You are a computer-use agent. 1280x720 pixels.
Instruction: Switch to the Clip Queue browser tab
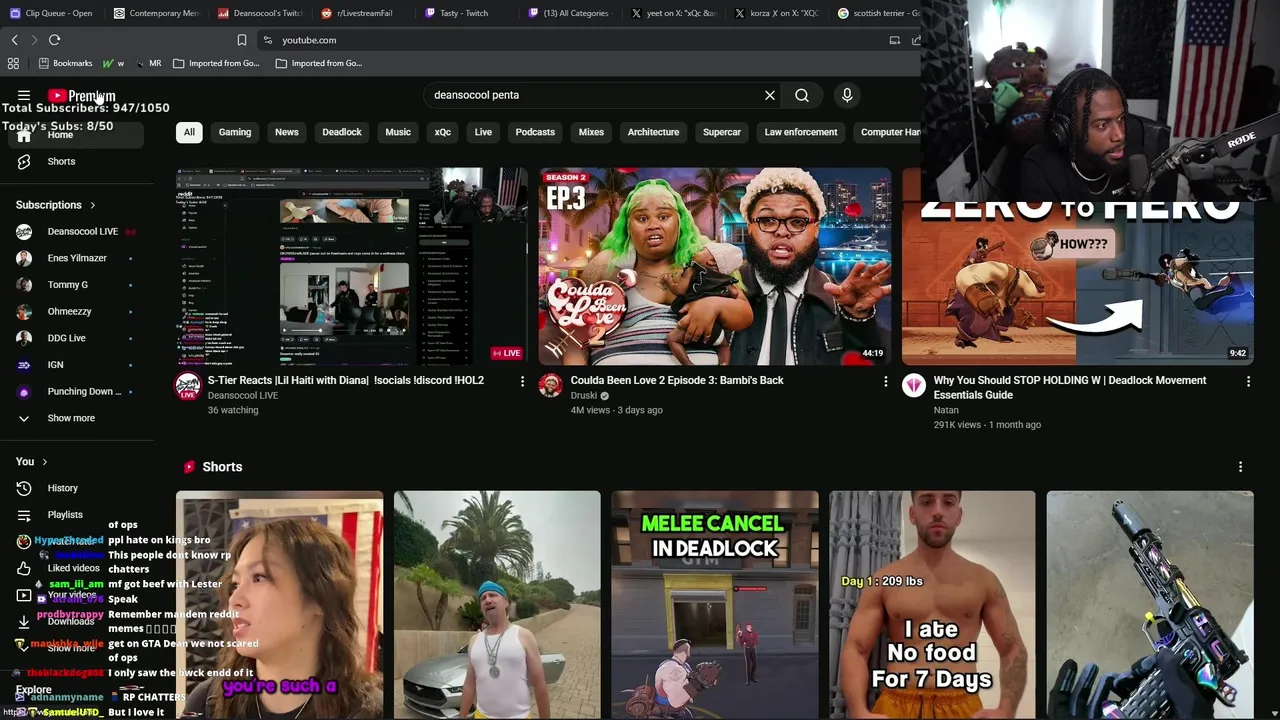coord(51,13)
